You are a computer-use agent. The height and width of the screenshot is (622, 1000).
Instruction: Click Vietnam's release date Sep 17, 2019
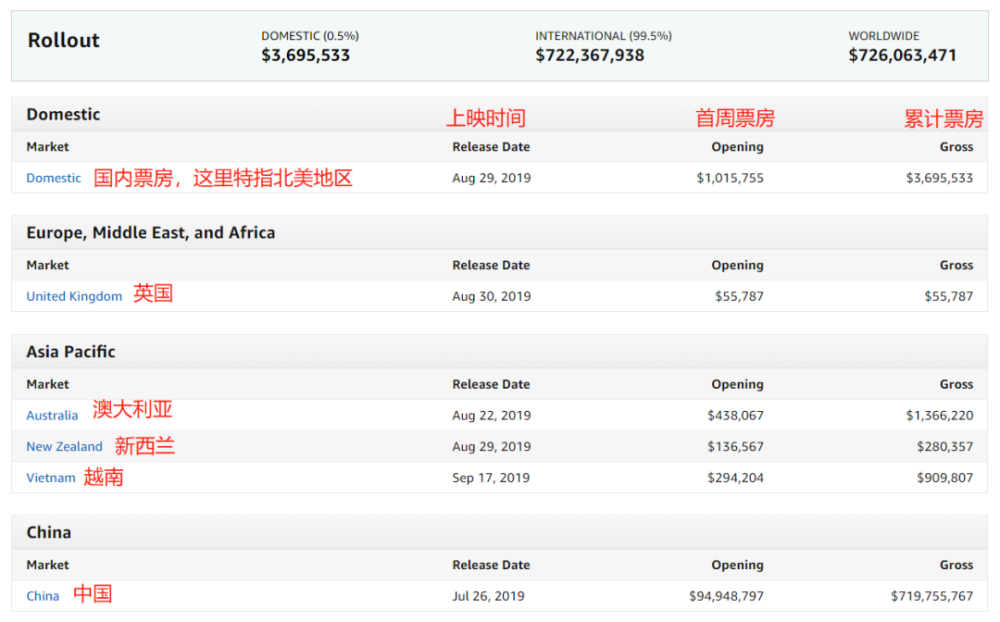pyautogui.click(x=490, y=478)
